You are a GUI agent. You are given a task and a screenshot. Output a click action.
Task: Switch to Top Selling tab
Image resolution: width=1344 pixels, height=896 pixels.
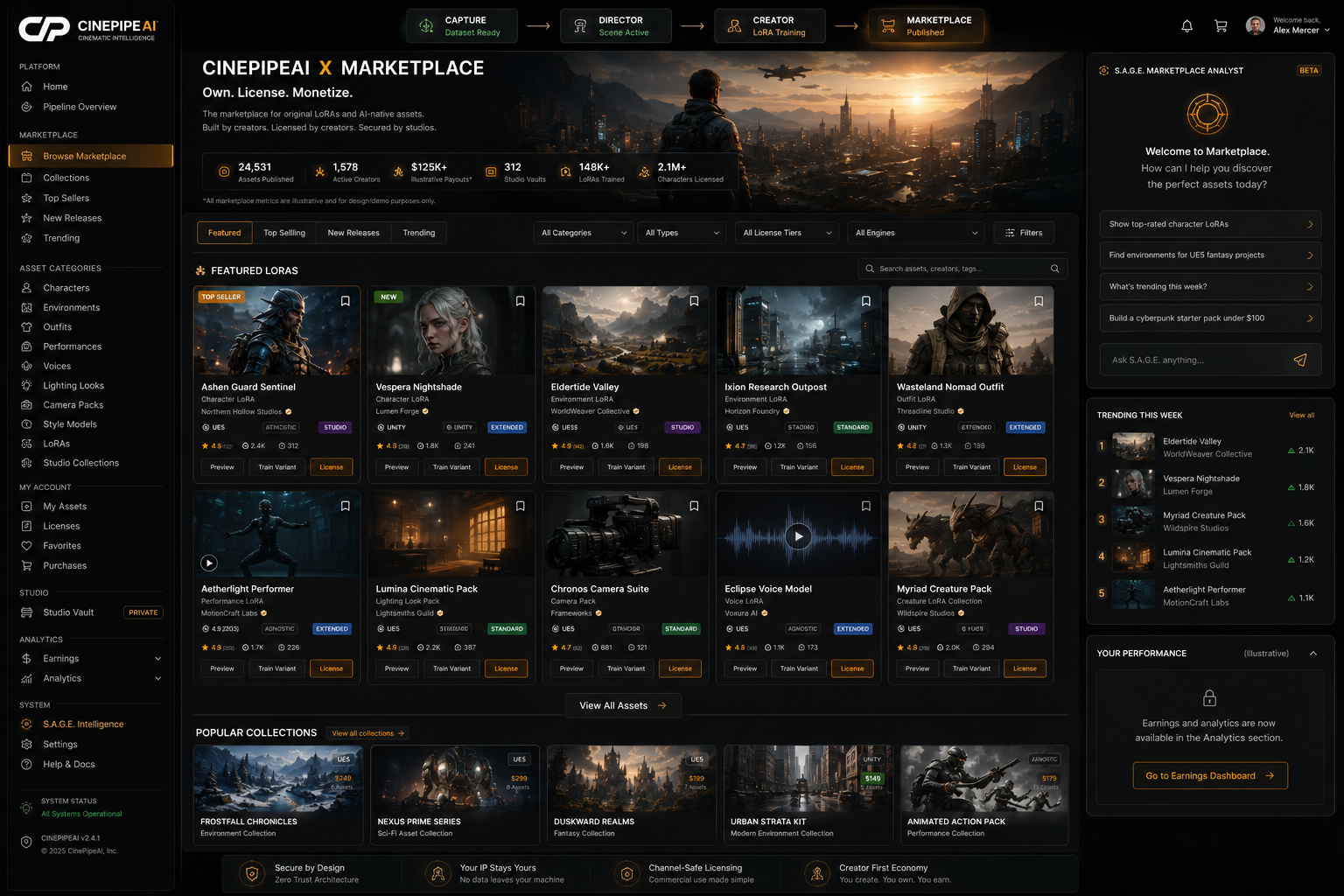(284, 233)
